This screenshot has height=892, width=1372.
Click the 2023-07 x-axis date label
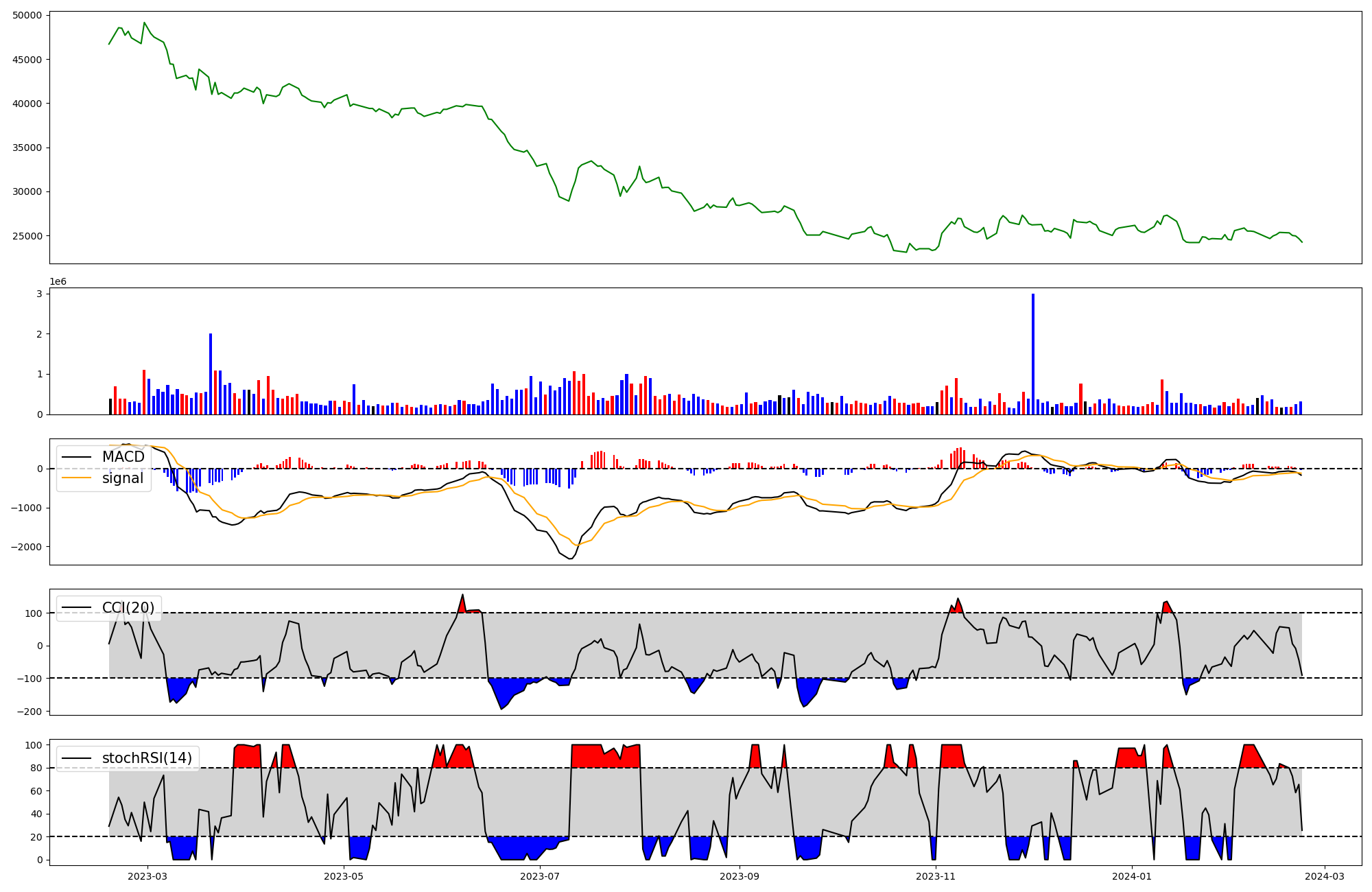point(541,876)
